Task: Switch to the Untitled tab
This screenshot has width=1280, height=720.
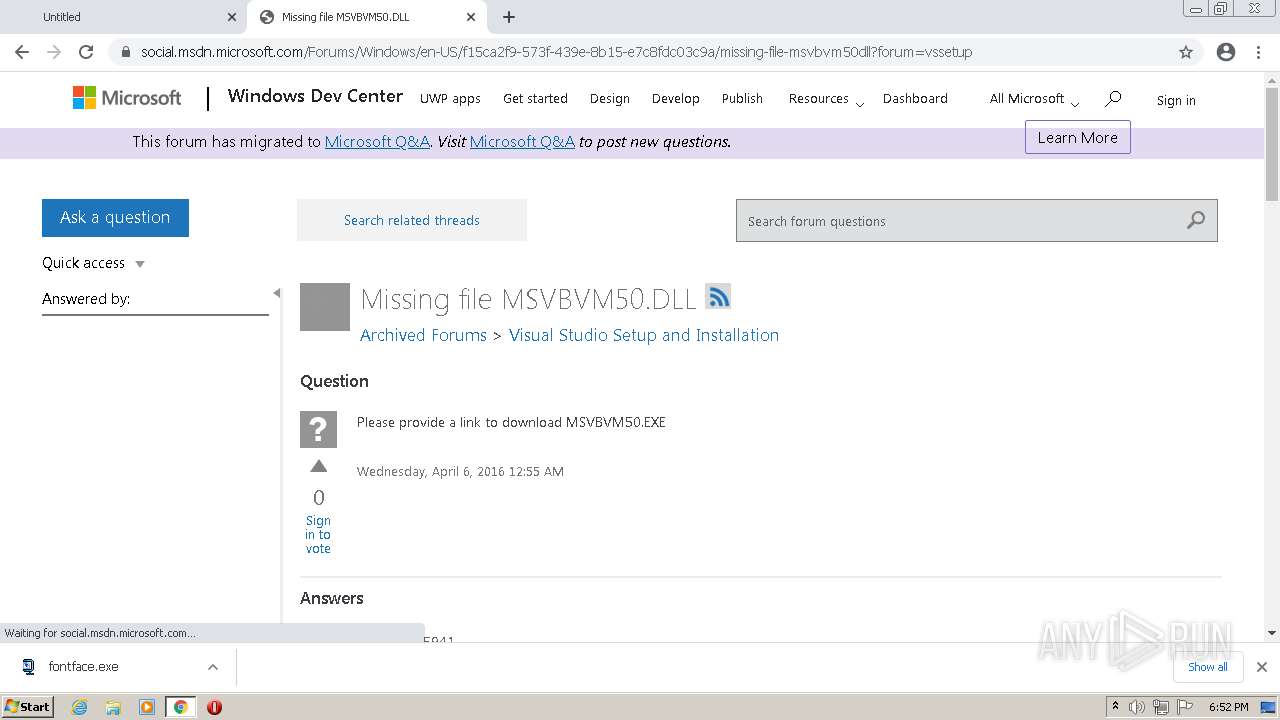Action: [x=125, y=17]
